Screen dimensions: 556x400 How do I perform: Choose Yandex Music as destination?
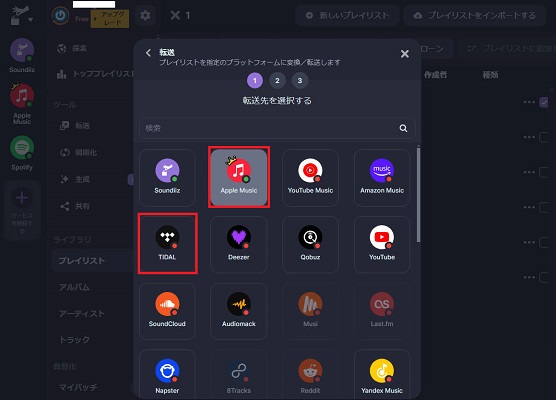(382, 374)
